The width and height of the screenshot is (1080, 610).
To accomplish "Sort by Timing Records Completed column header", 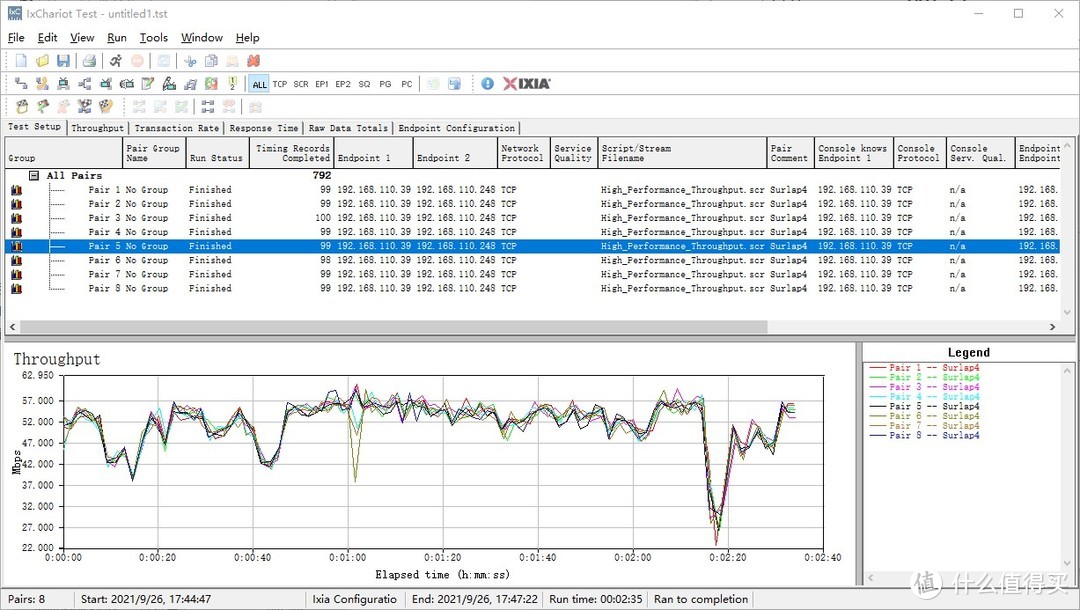I will tap(291, 153).
